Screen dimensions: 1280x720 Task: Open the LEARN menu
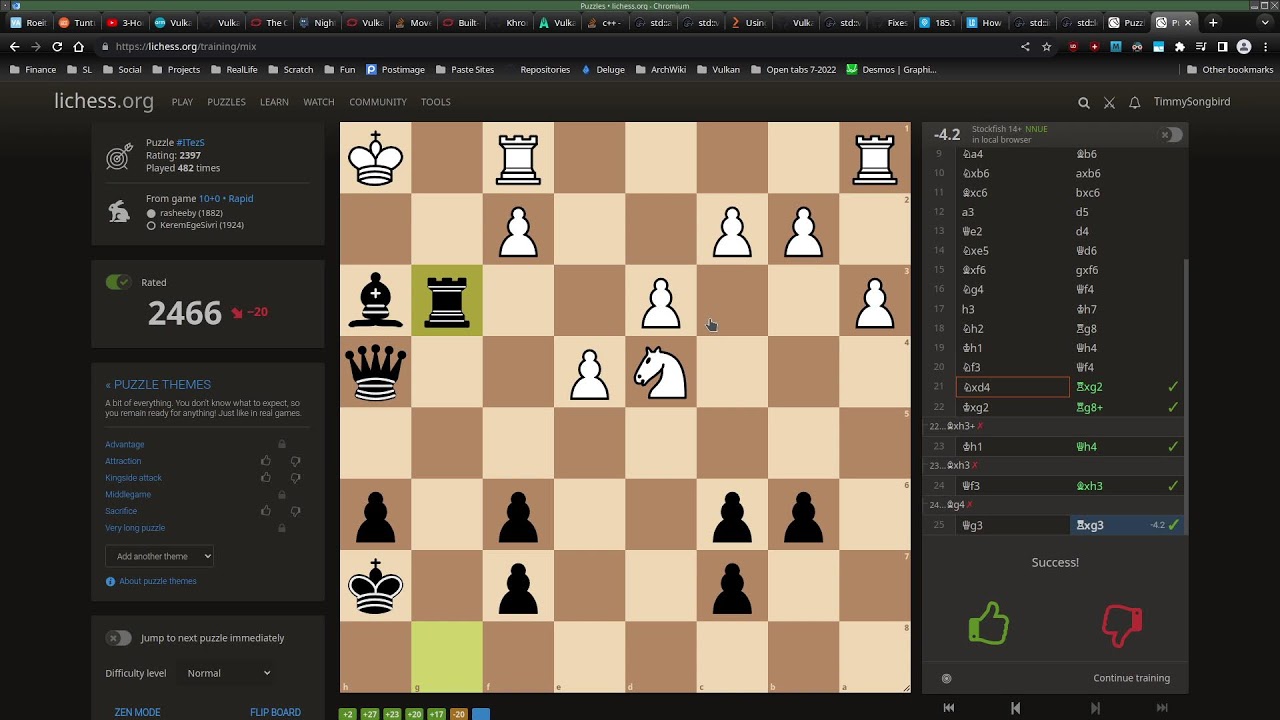coord(274,102)
